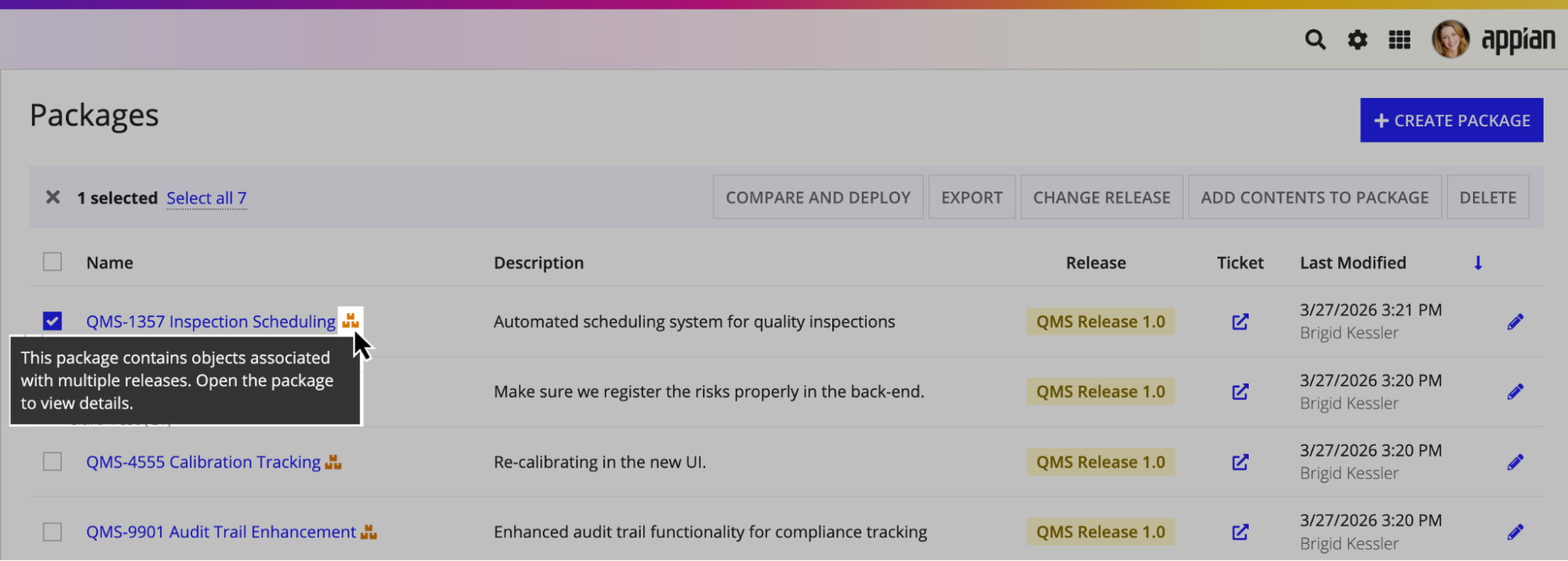This screenshot has width=1568, height=561.
Task: Click multiple-releases icon beside QMS-1357 Inspection Scheduling
Action: click(x=351, y=320)
